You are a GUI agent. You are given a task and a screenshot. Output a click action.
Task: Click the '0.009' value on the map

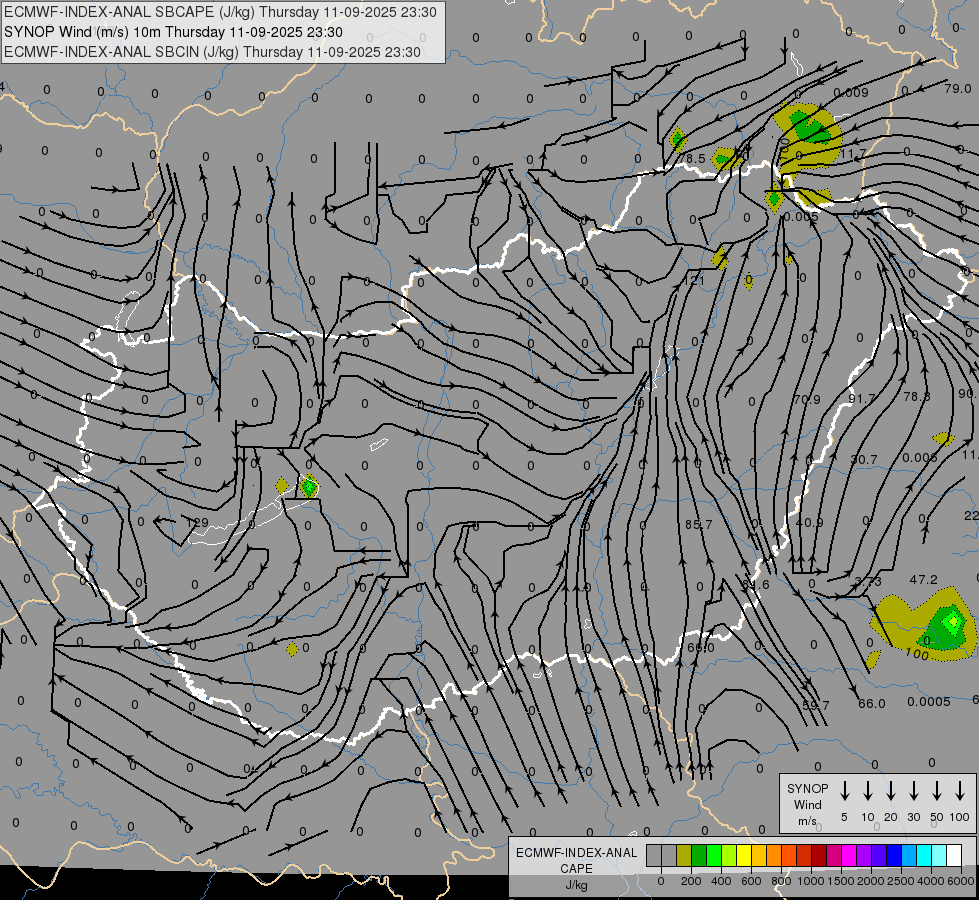coord(851,93)
